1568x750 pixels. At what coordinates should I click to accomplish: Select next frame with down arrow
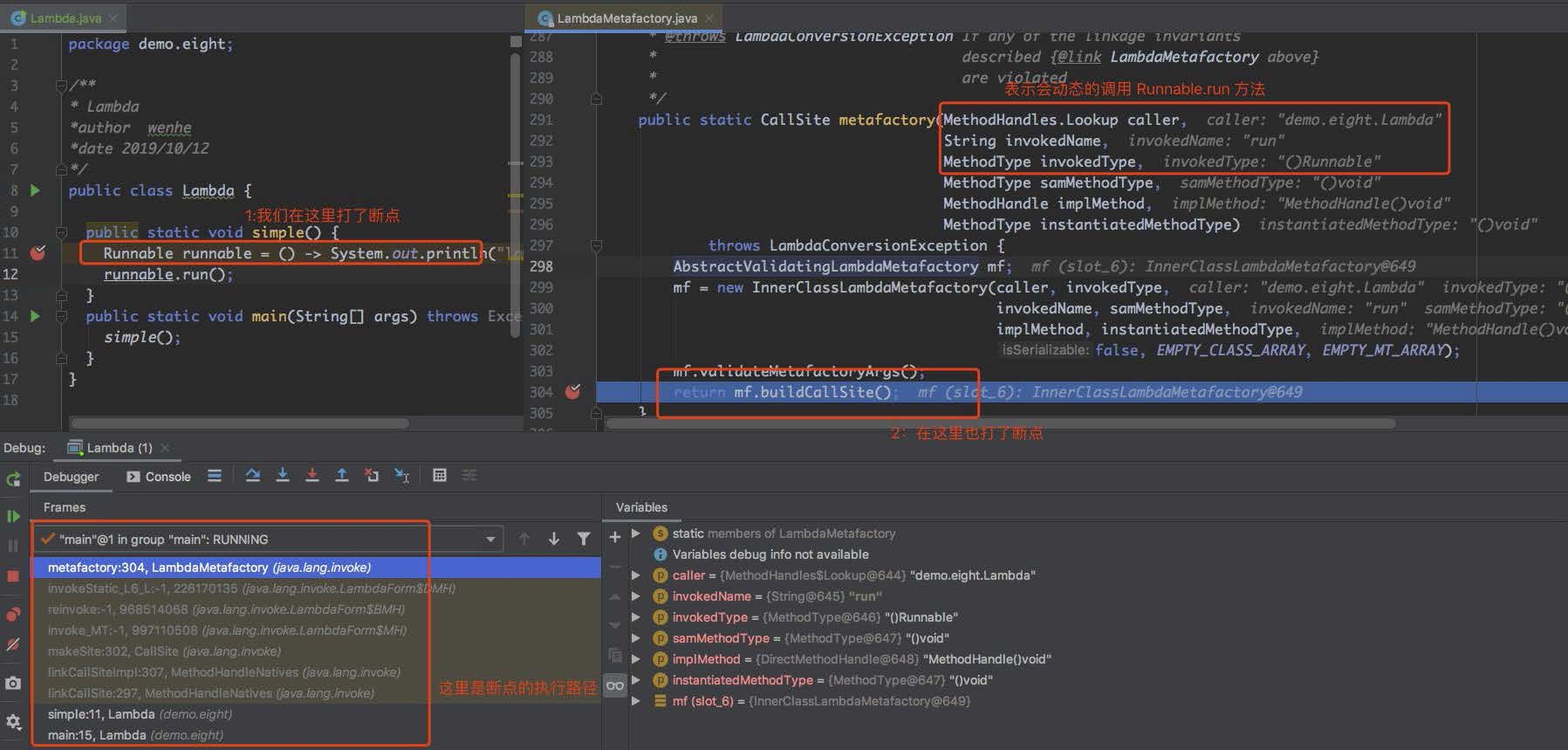(554, 539)
